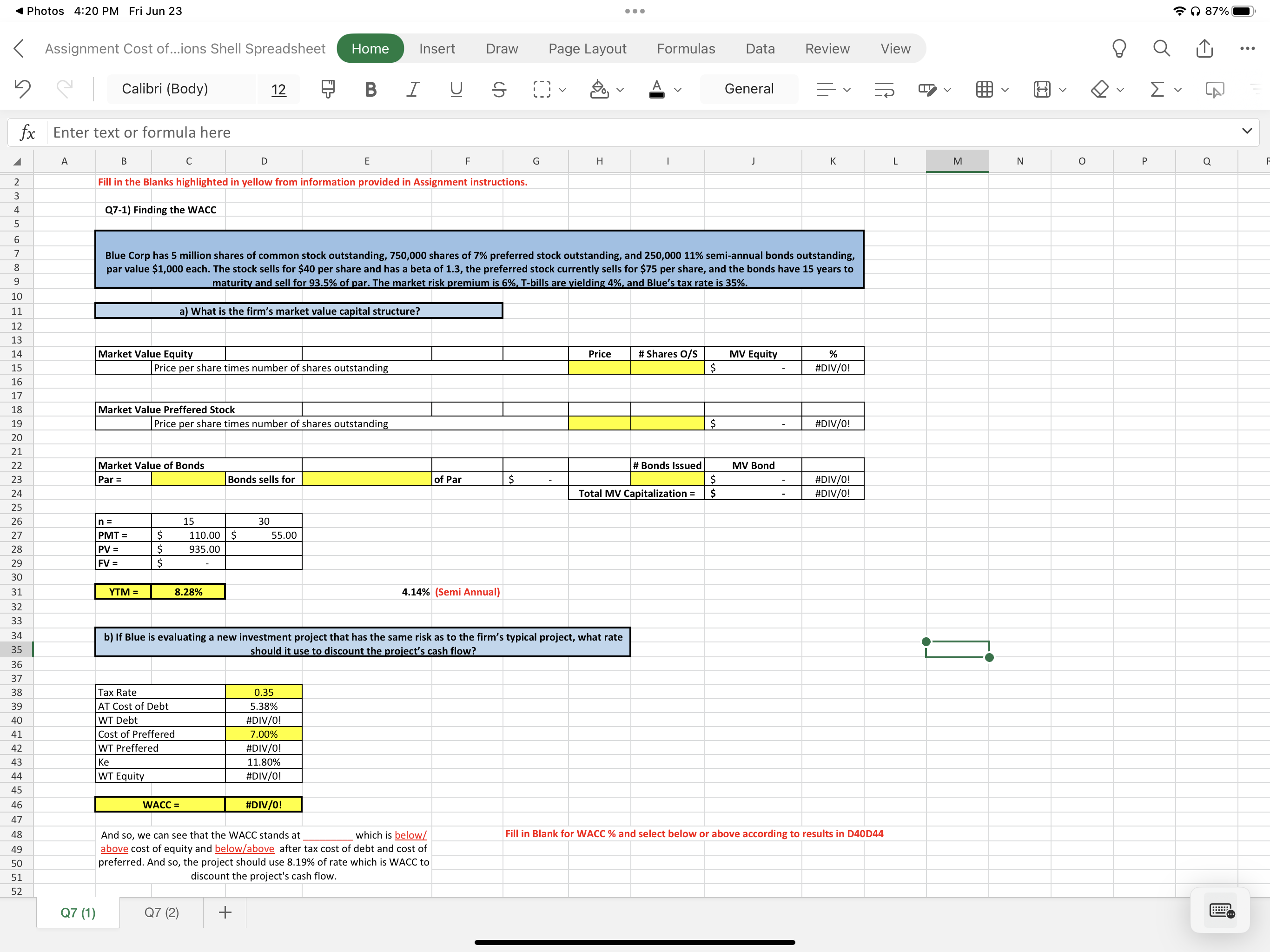
Task: Click the text alignment icon
Action: [826, 89]
